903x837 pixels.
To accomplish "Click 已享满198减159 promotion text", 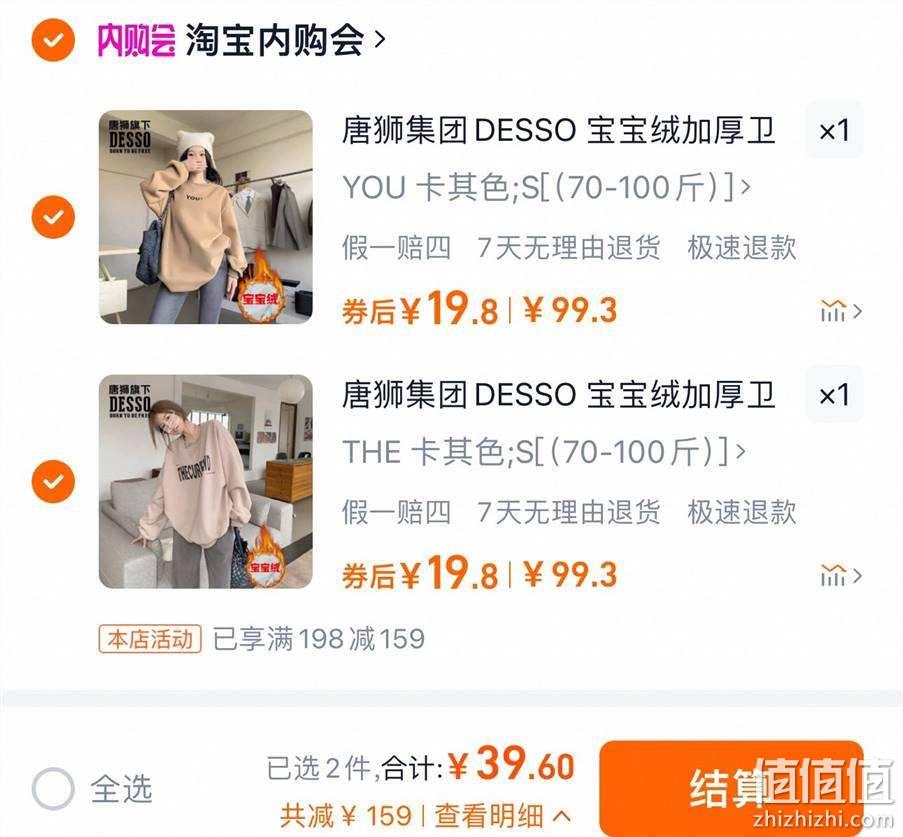I will coord(319,639).
